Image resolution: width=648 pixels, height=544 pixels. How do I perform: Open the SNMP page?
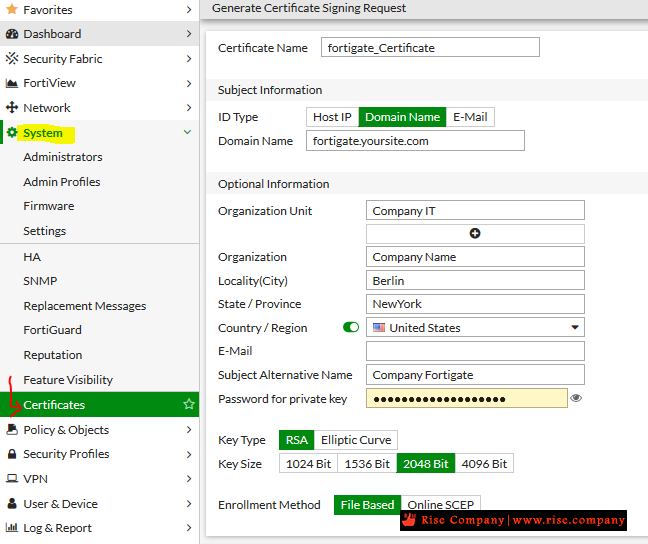[x=40, y=281]
